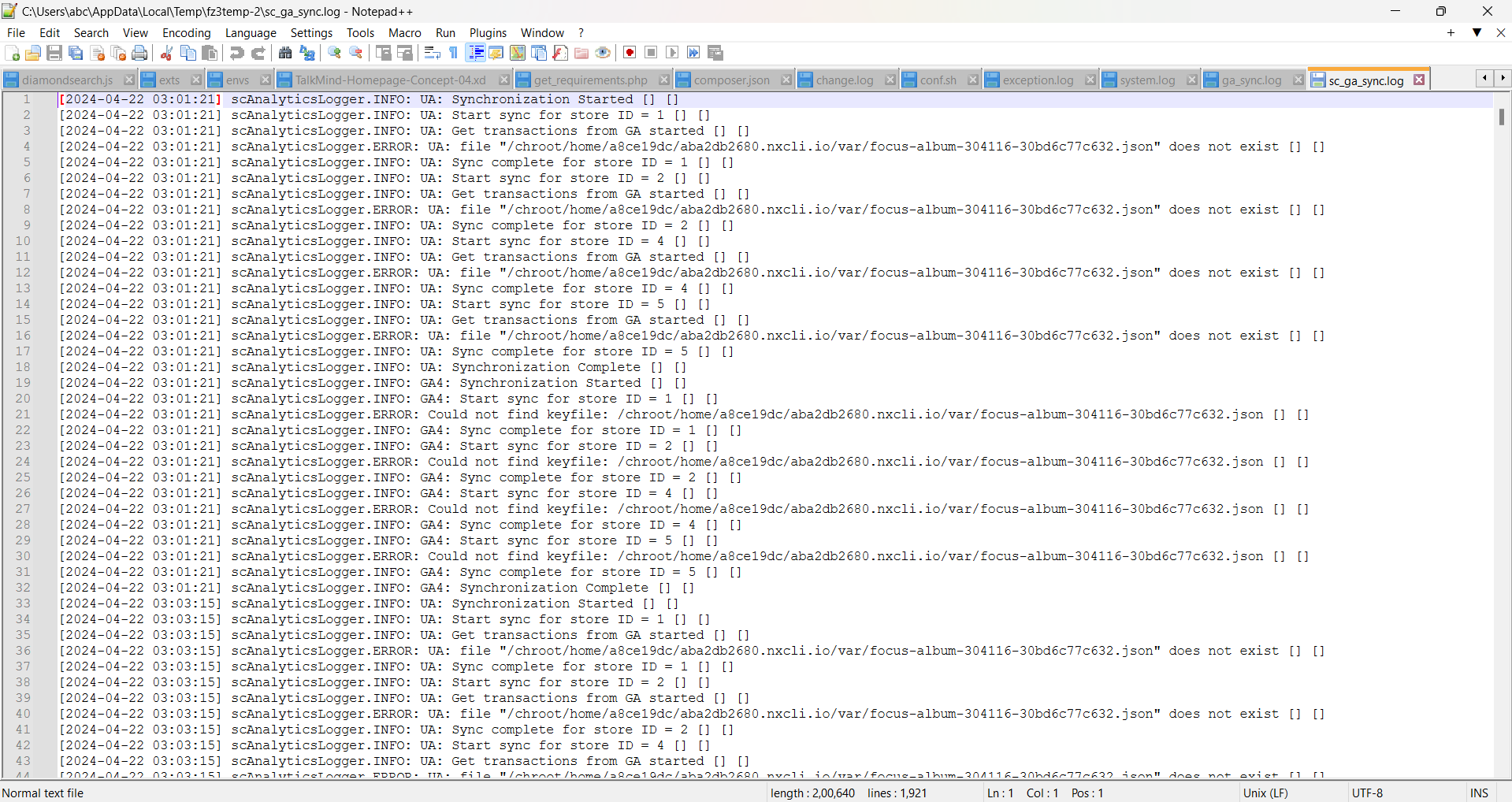This screenshot has width=1512, height=802.
Task: Toggle show all characters pilcrow icon
Action: point(454,53)
